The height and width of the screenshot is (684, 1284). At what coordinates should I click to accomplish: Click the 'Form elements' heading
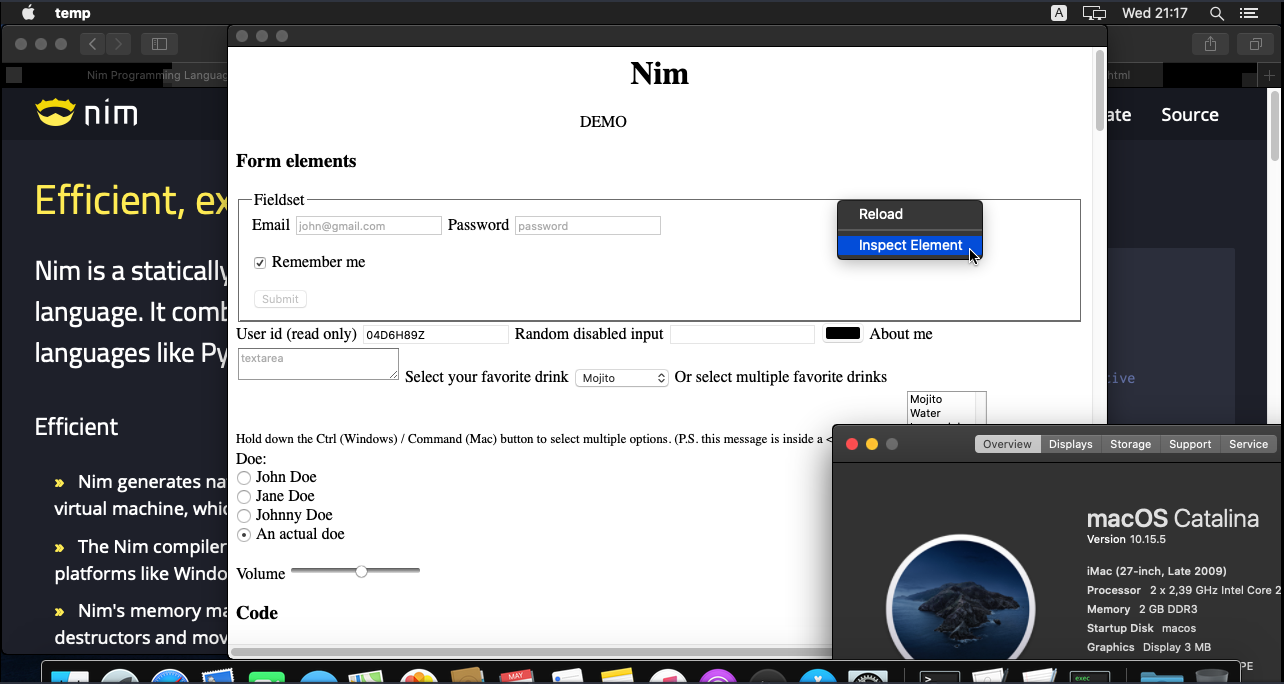point(296,161)
